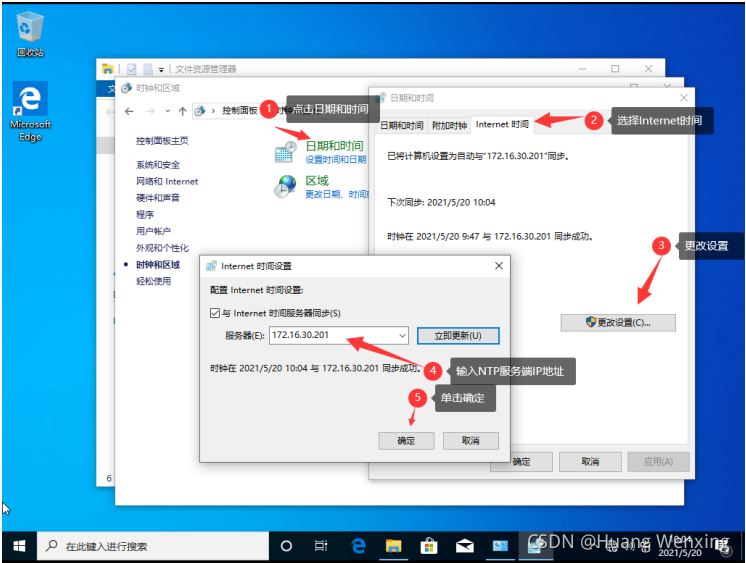Open 程序 category in sidebar
Image resolution: width=746 pixels, height=563 pixels.
coord(145,215)
